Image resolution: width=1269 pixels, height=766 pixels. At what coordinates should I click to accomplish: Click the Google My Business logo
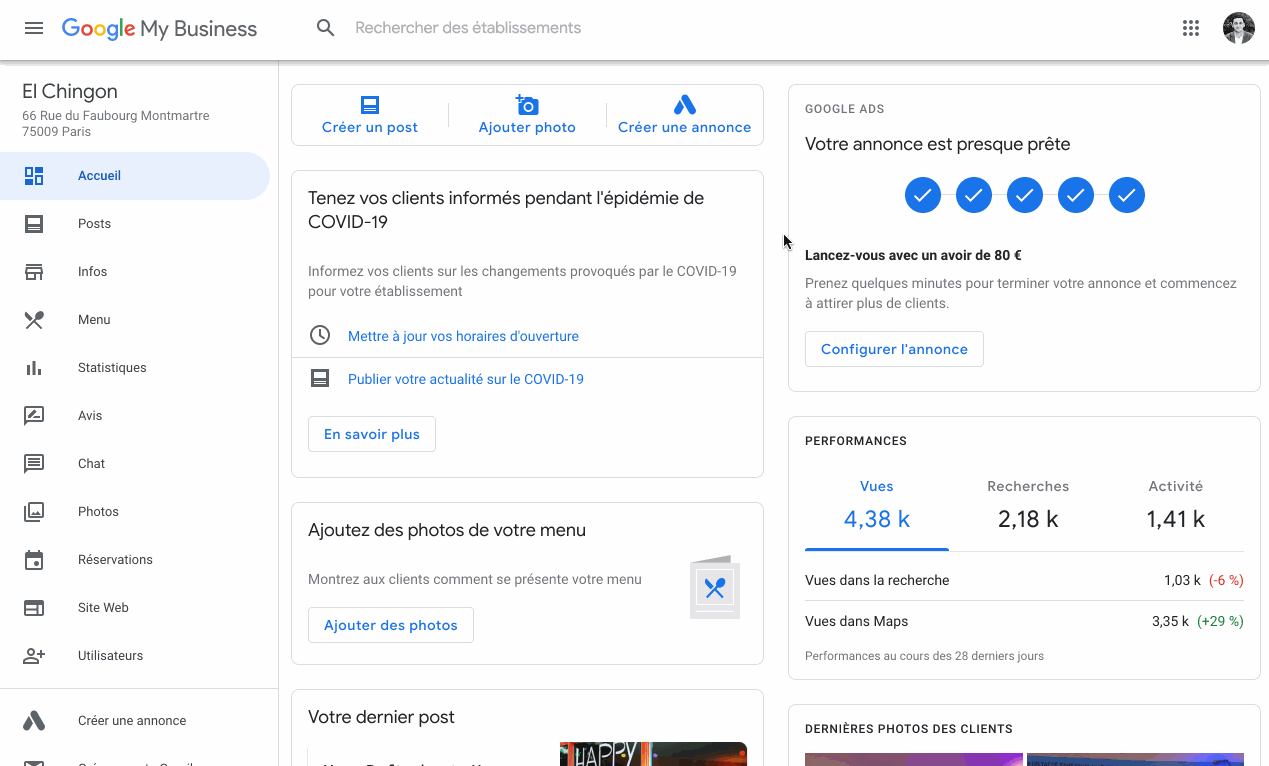click(159, 29)
